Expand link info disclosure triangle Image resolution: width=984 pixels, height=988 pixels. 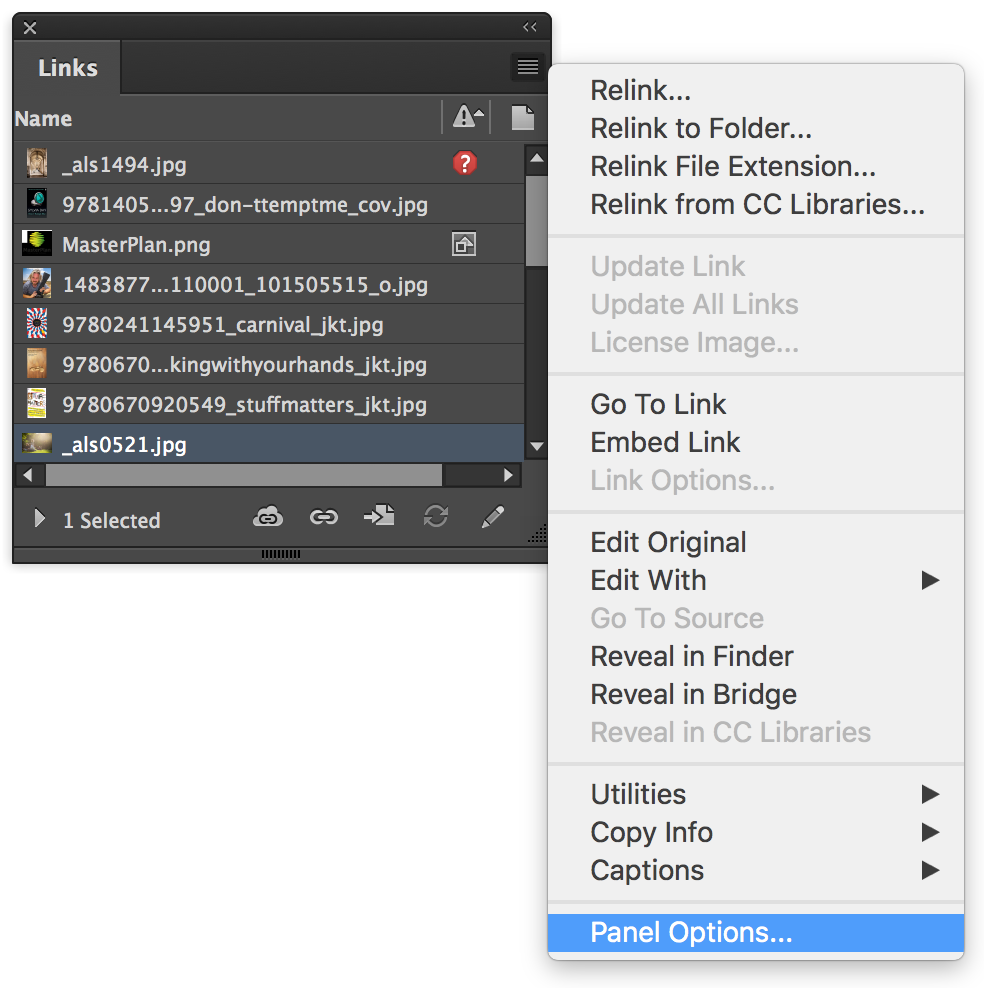click(x=39, y=519)
